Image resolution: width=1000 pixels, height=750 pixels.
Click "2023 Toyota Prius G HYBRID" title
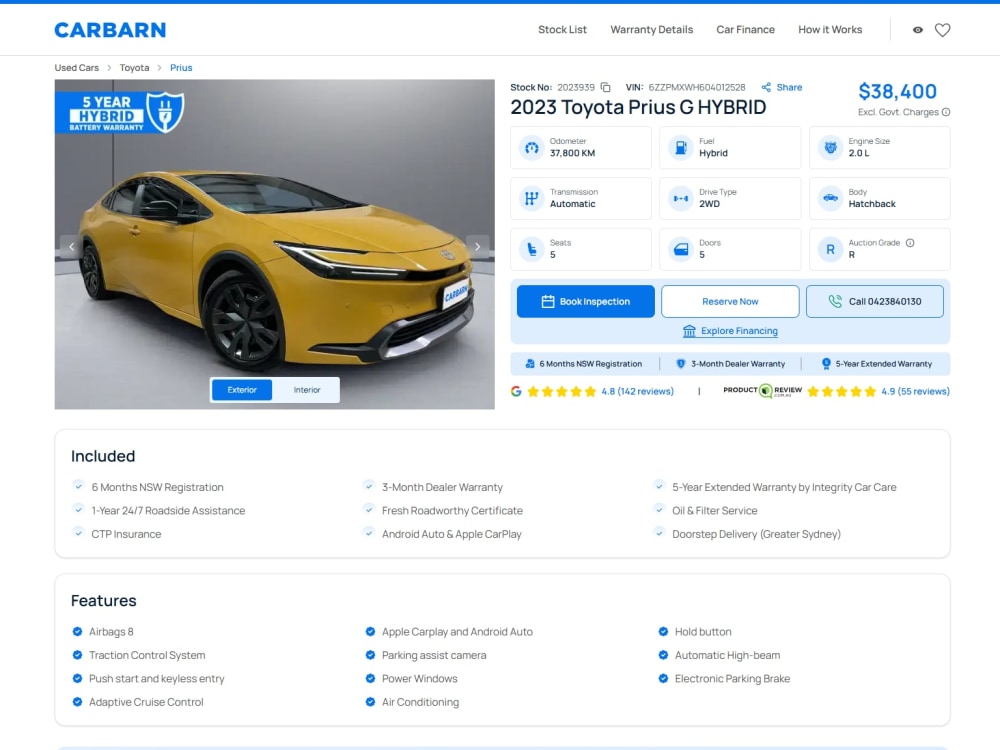tap(638, 107)
